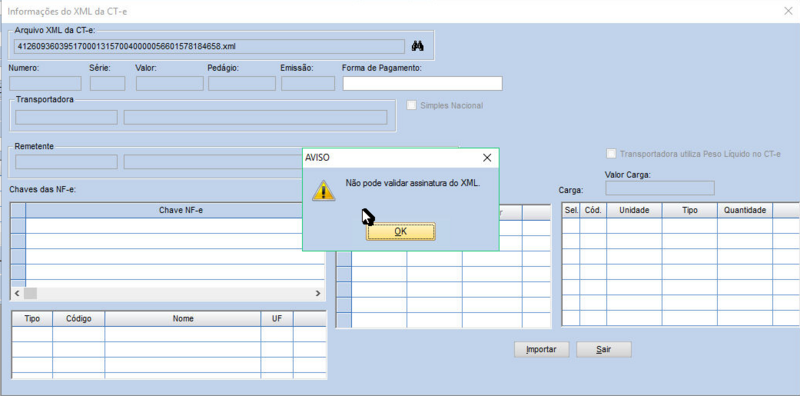Click right arrow of Chaves NF-e scrollbar
The height and width of the screenshot is (396, 800).
317,293
